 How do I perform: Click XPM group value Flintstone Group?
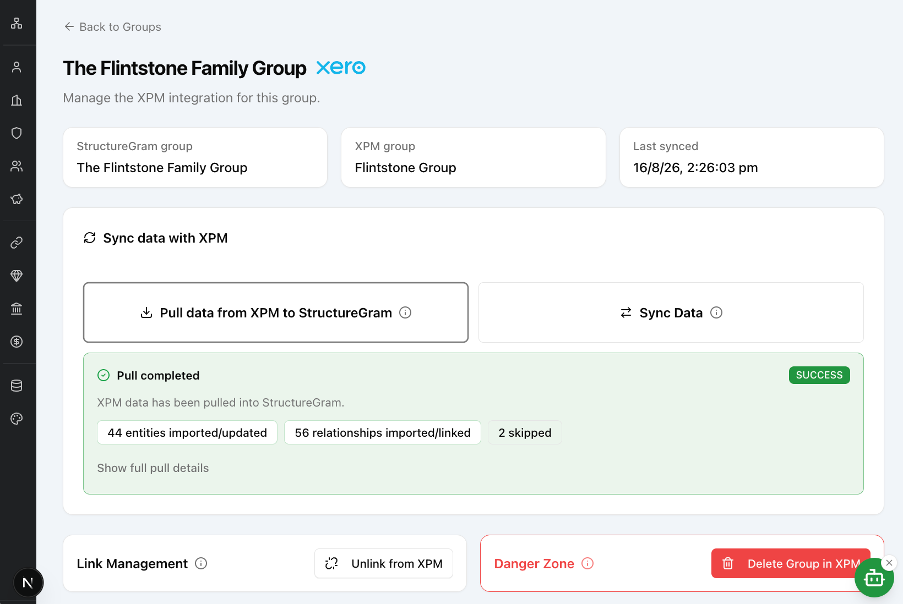click(405, 168)
